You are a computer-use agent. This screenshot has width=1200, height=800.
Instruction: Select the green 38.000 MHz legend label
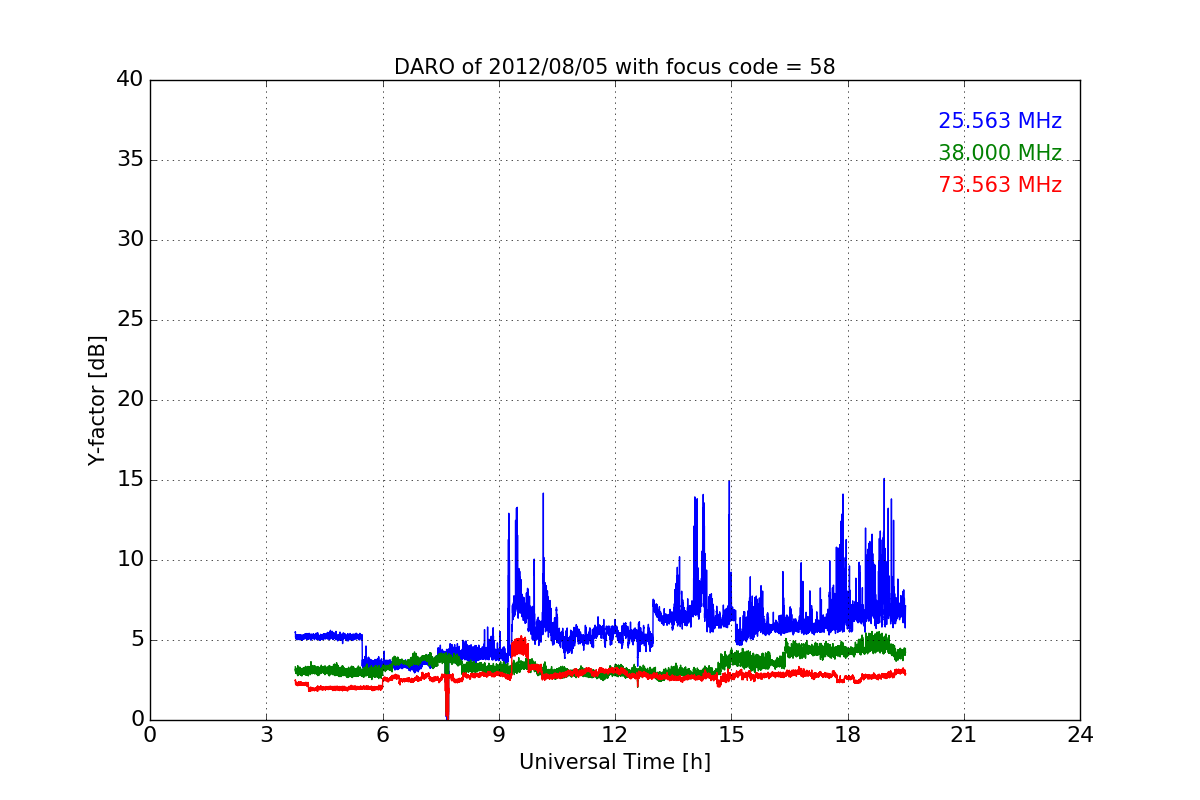coord(1000,153)
